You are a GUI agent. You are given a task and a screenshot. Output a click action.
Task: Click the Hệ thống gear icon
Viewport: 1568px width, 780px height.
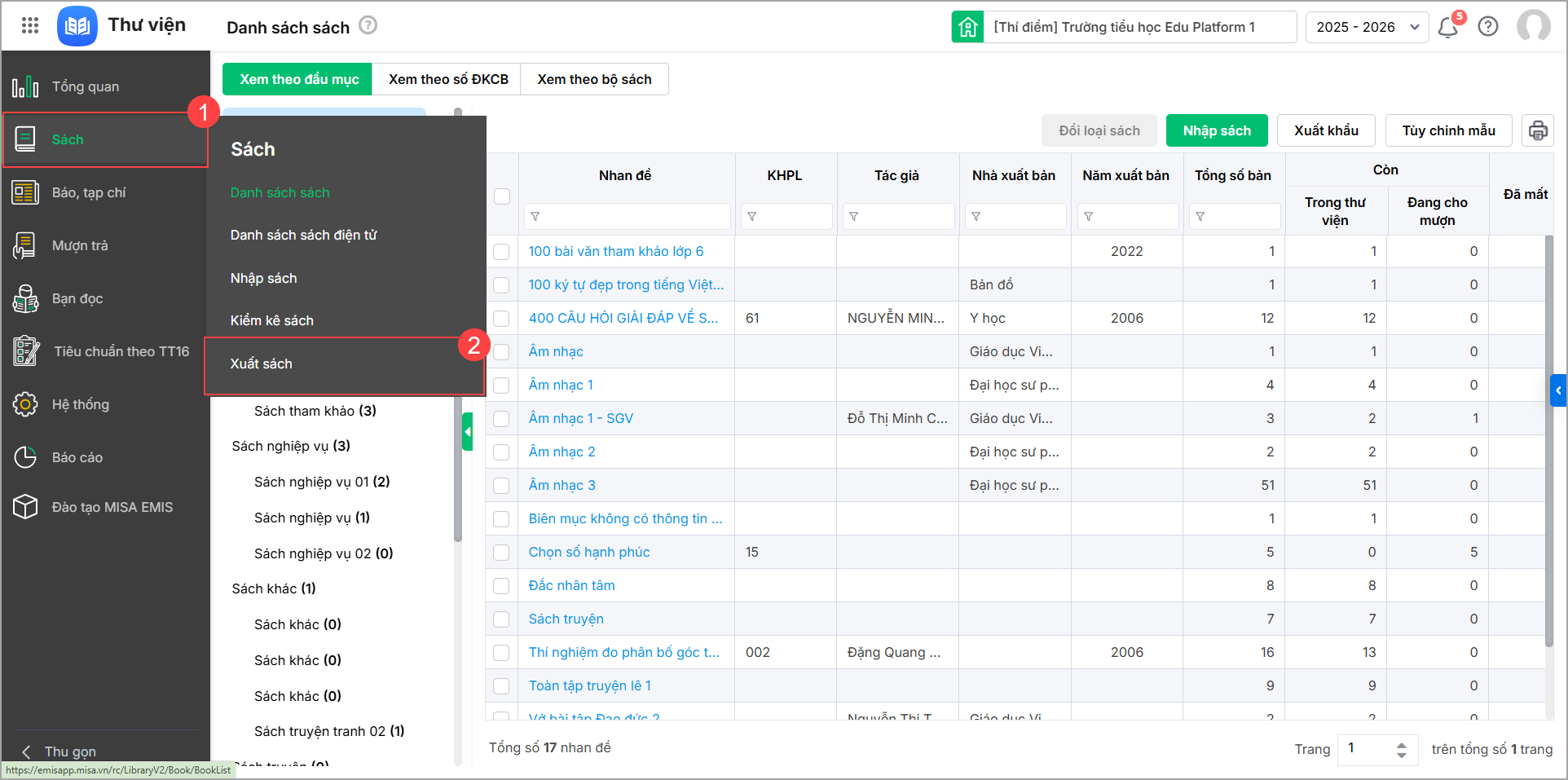(x=25, y=404)
